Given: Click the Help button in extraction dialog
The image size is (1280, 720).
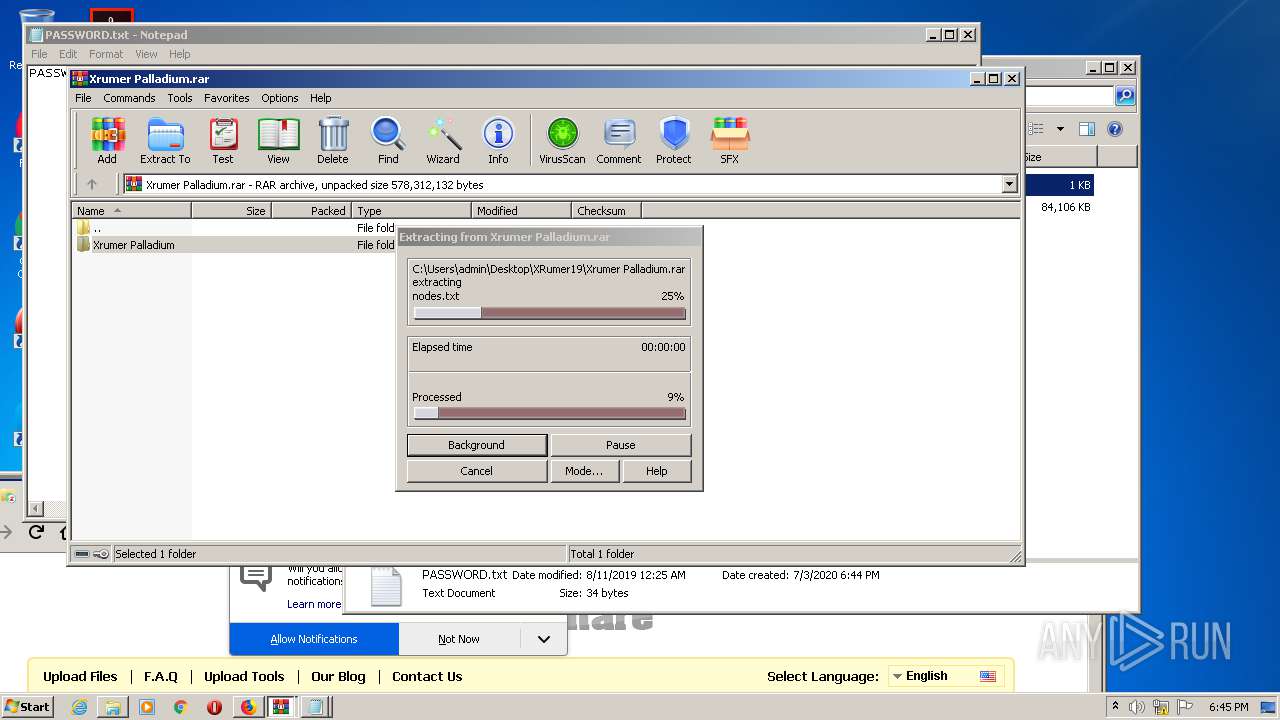Looking at the screenshot, I should pos(656,471).
